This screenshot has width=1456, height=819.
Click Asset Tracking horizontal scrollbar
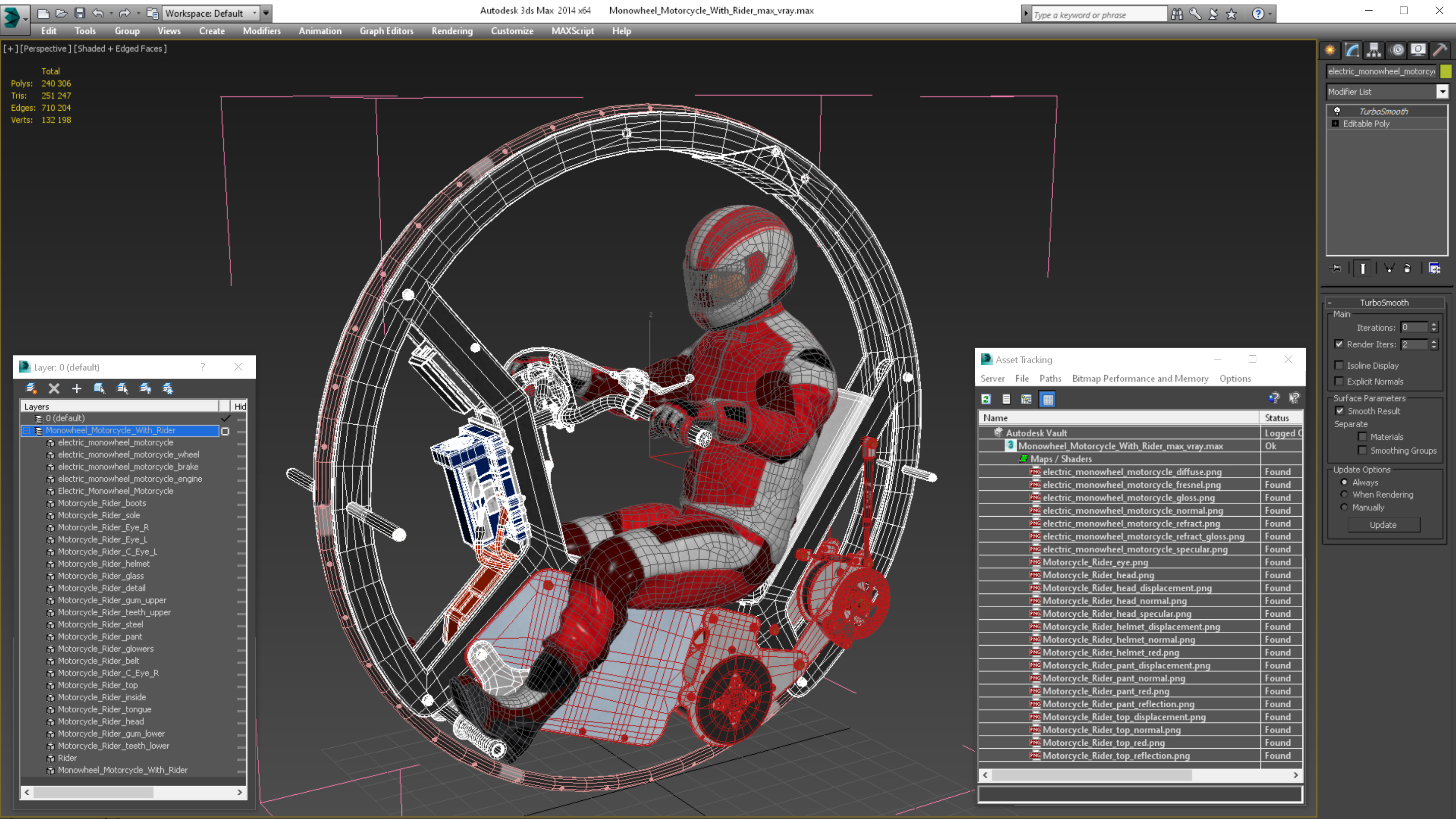pyautogui.click(x=1141, y=775)
